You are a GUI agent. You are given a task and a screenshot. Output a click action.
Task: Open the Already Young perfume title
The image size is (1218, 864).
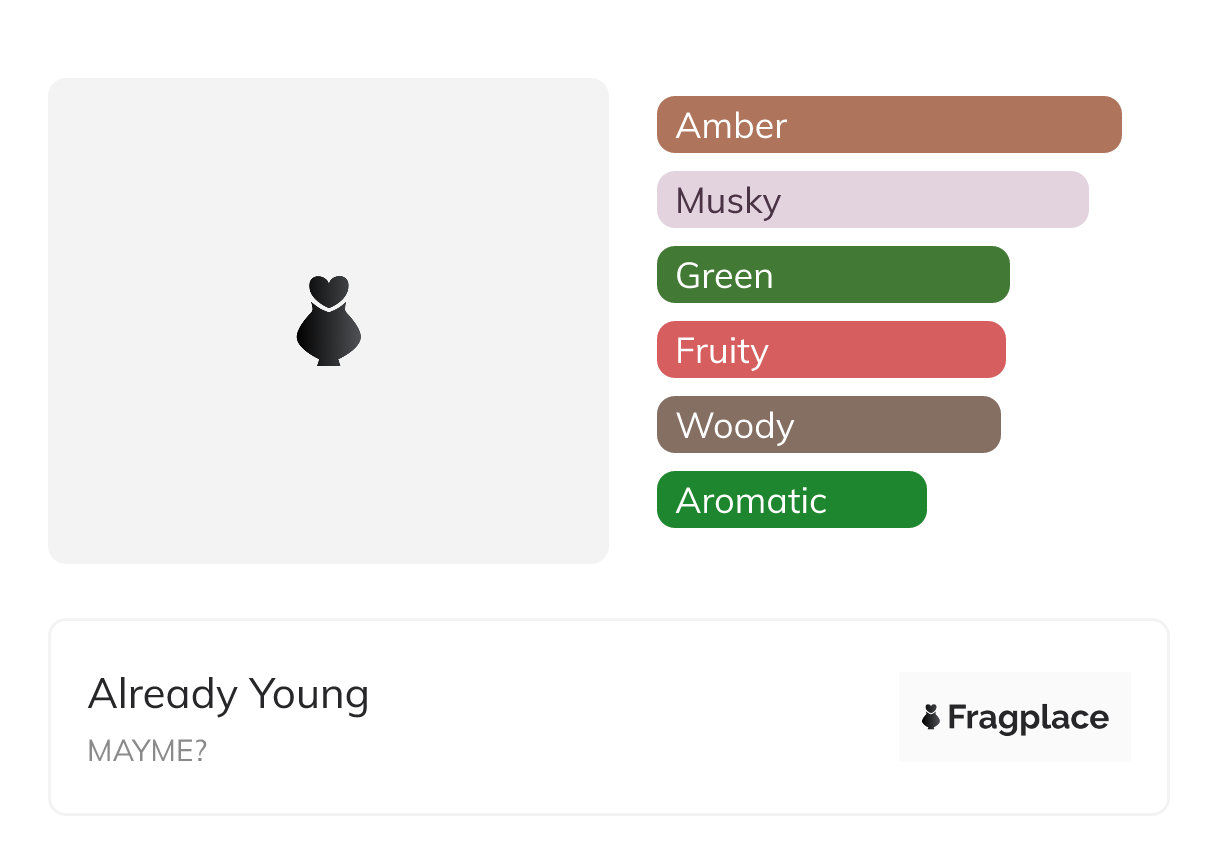[x=228, y=694]
